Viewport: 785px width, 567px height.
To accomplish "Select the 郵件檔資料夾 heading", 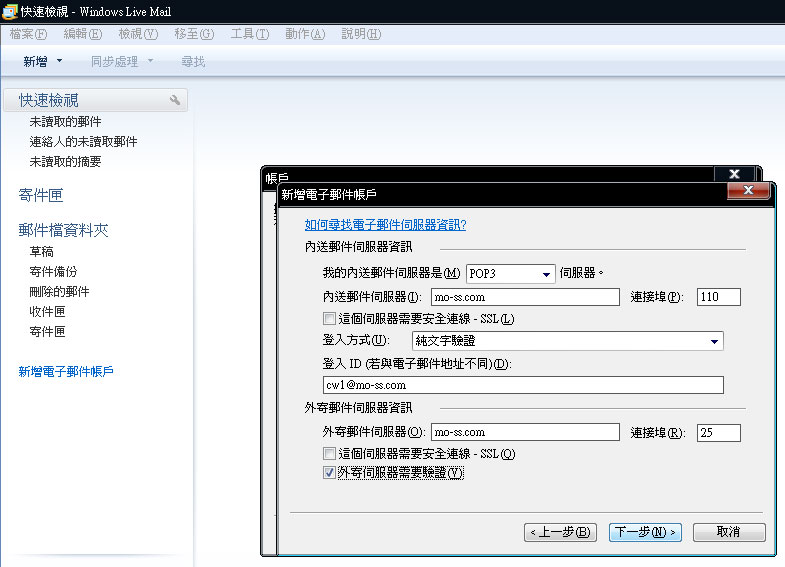I will point(64,230).
